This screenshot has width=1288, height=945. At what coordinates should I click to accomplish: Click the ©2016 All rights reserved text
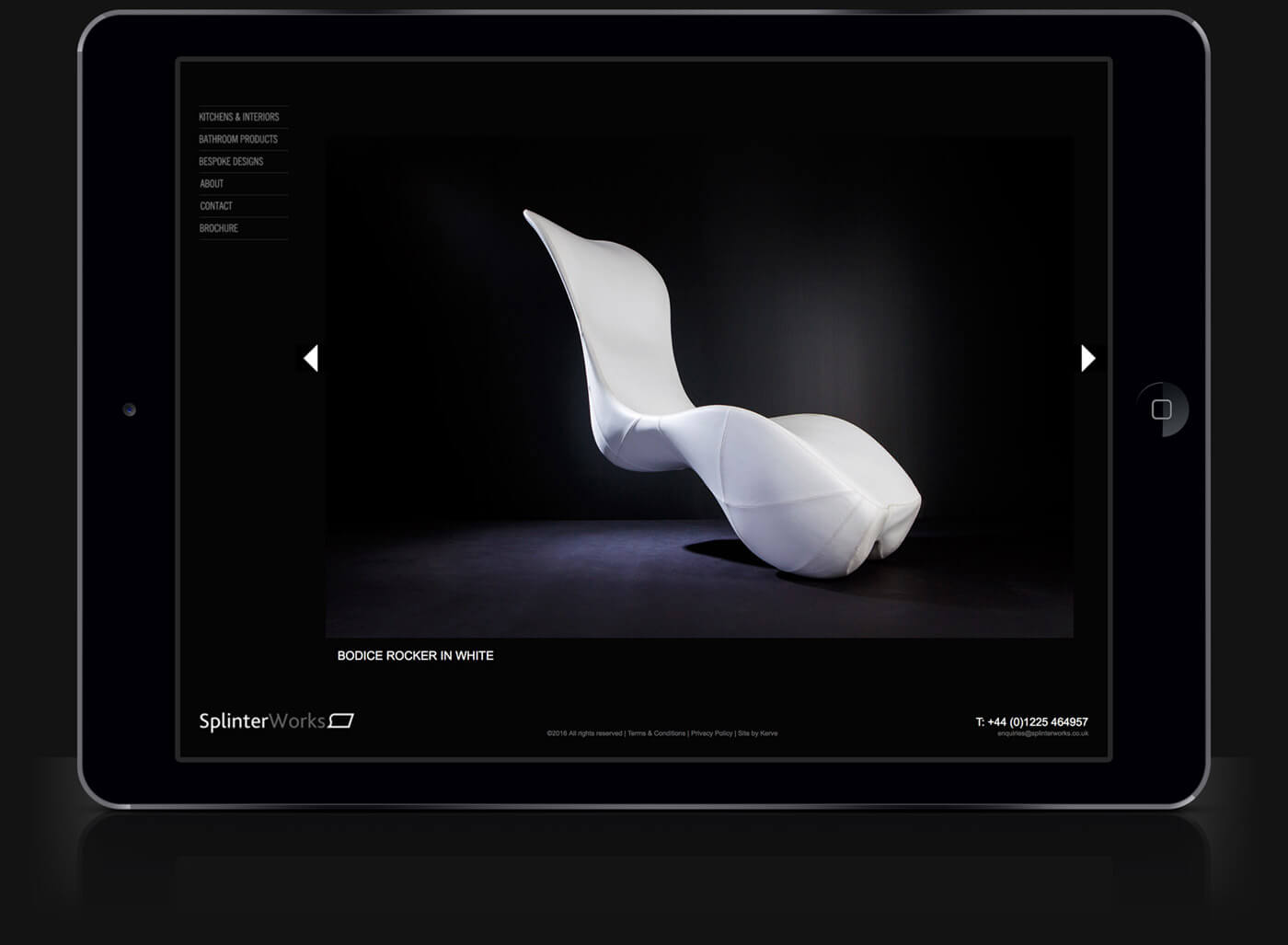(584, 733)
